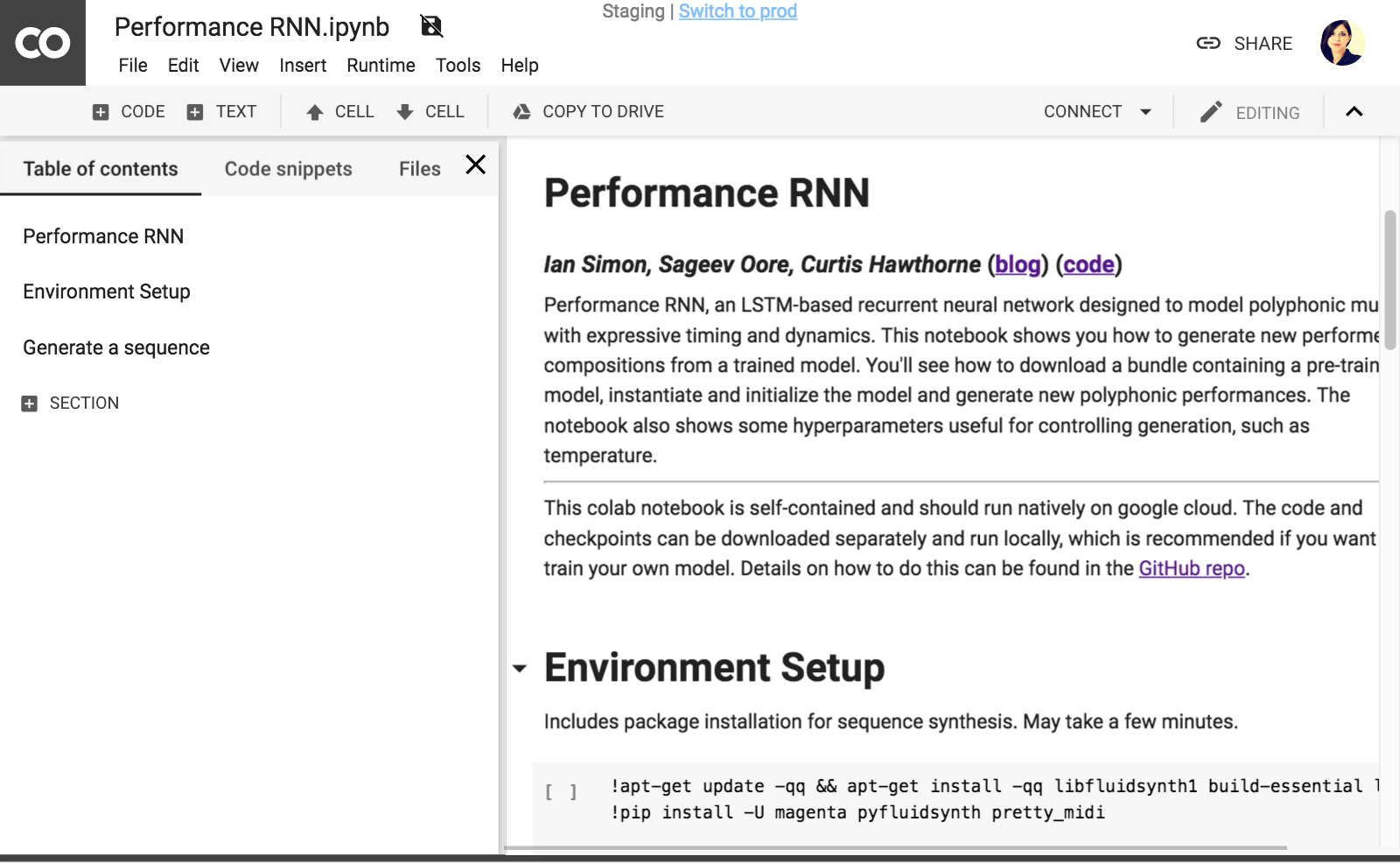This screenshot has width=1400, height=863.
Task: Click the unsaved-changes icon beside notebook title
Action: pyautogui.click(x=431, y=26)
